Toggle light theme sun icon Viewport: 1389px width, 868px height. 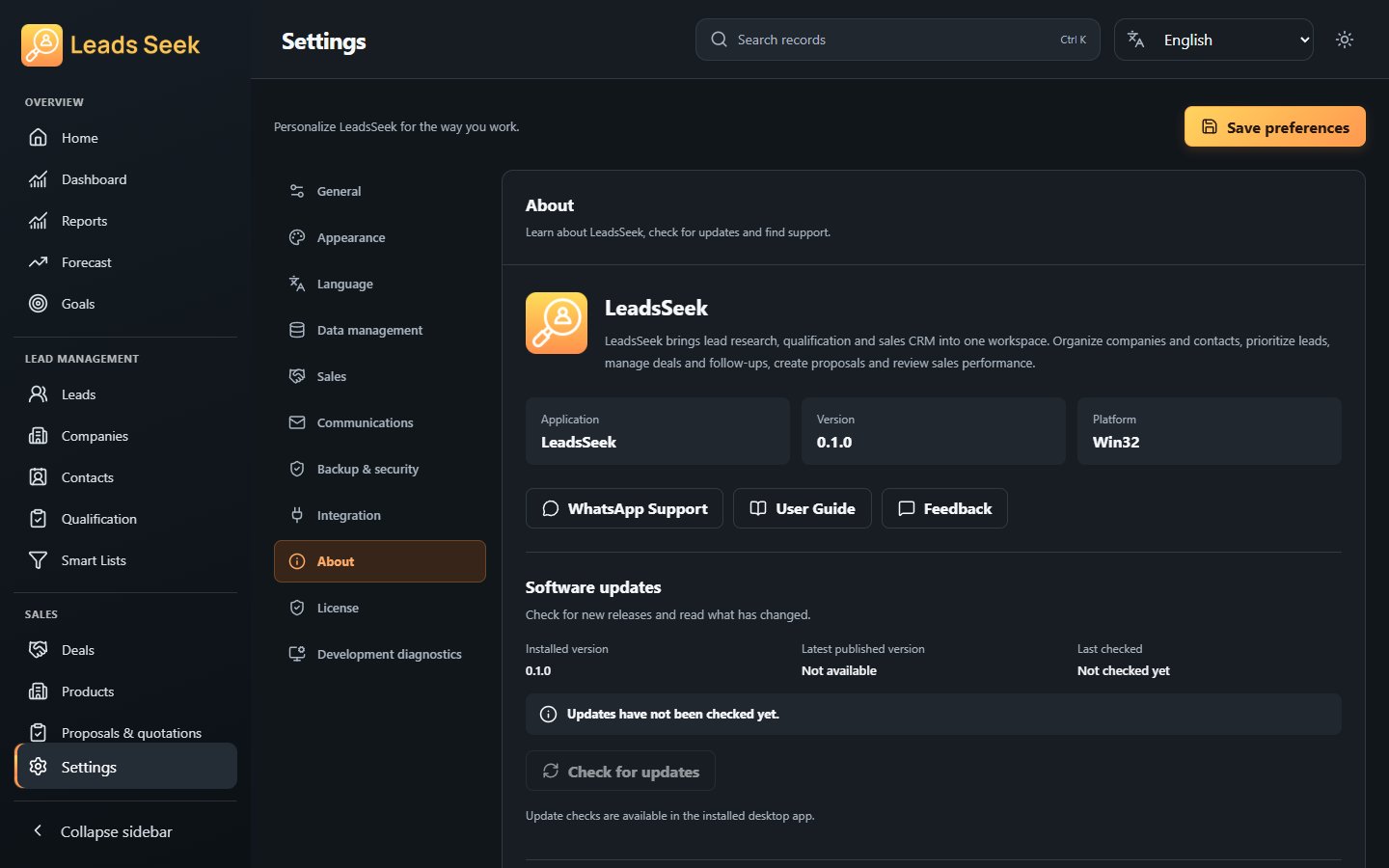tap(1345, 40)
